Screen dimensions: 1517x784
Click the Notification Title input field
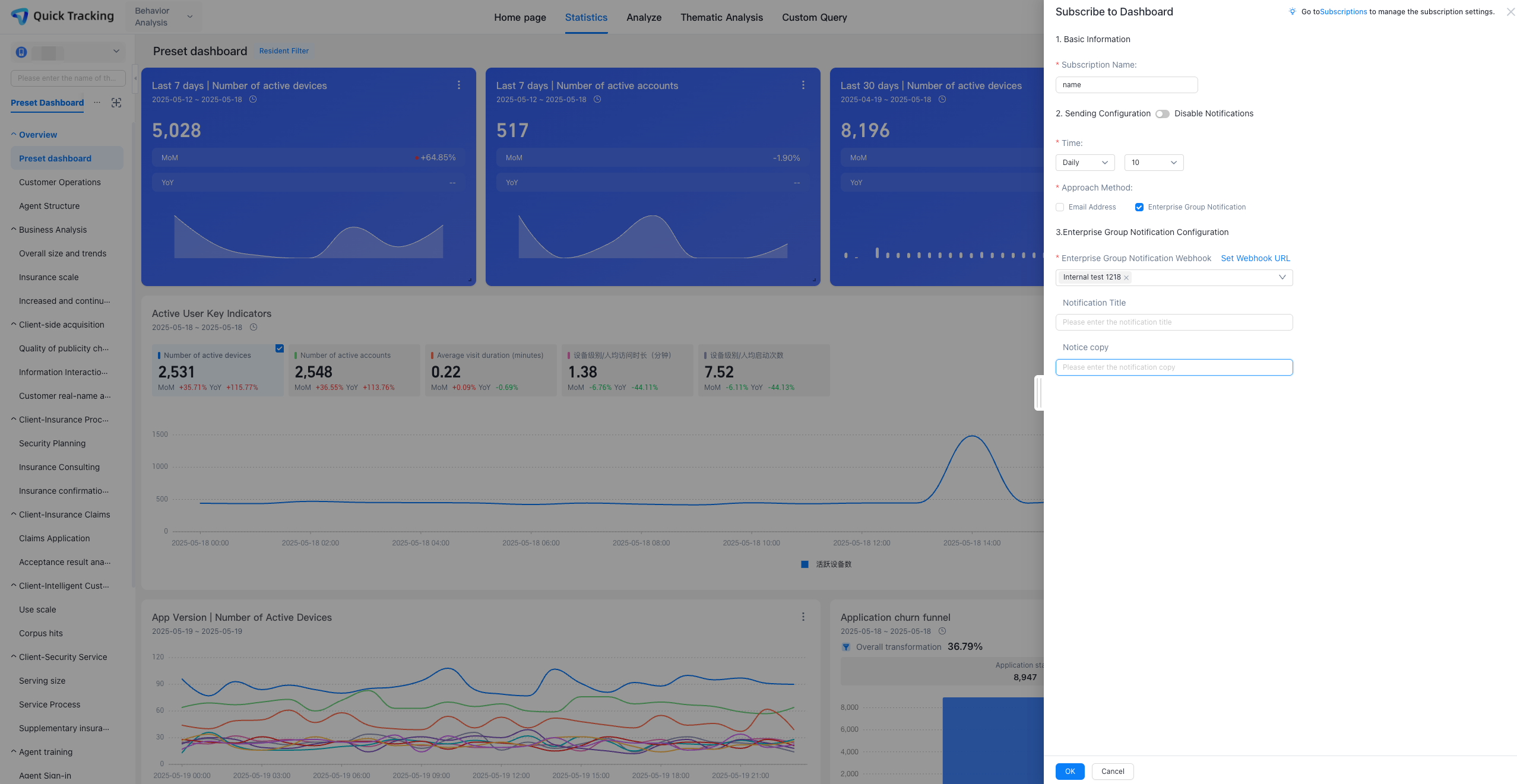[x=1174, y=322]
